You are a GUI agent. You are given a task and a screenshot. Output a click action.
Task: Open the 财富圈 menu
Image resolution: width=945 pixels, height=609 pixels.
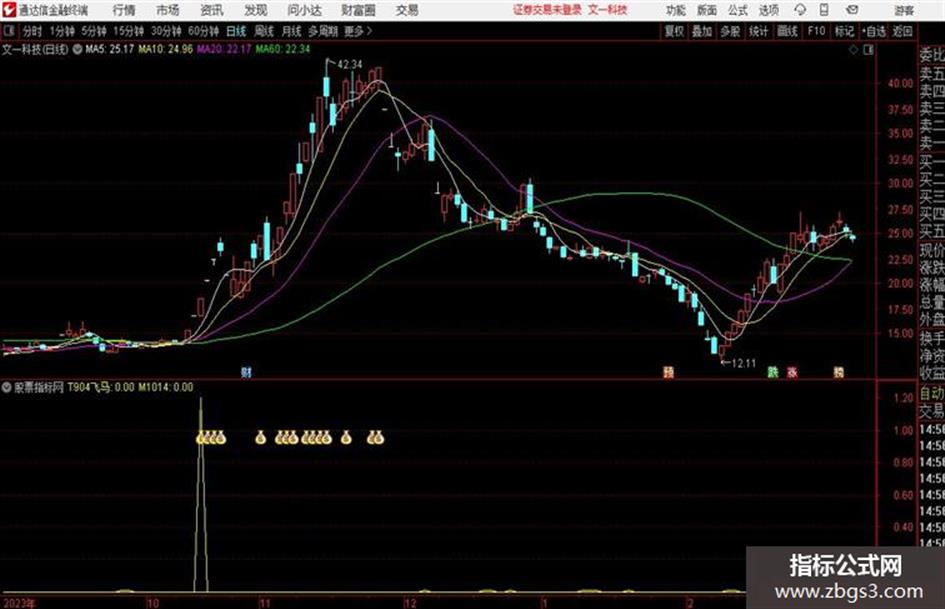coord(358,10)
